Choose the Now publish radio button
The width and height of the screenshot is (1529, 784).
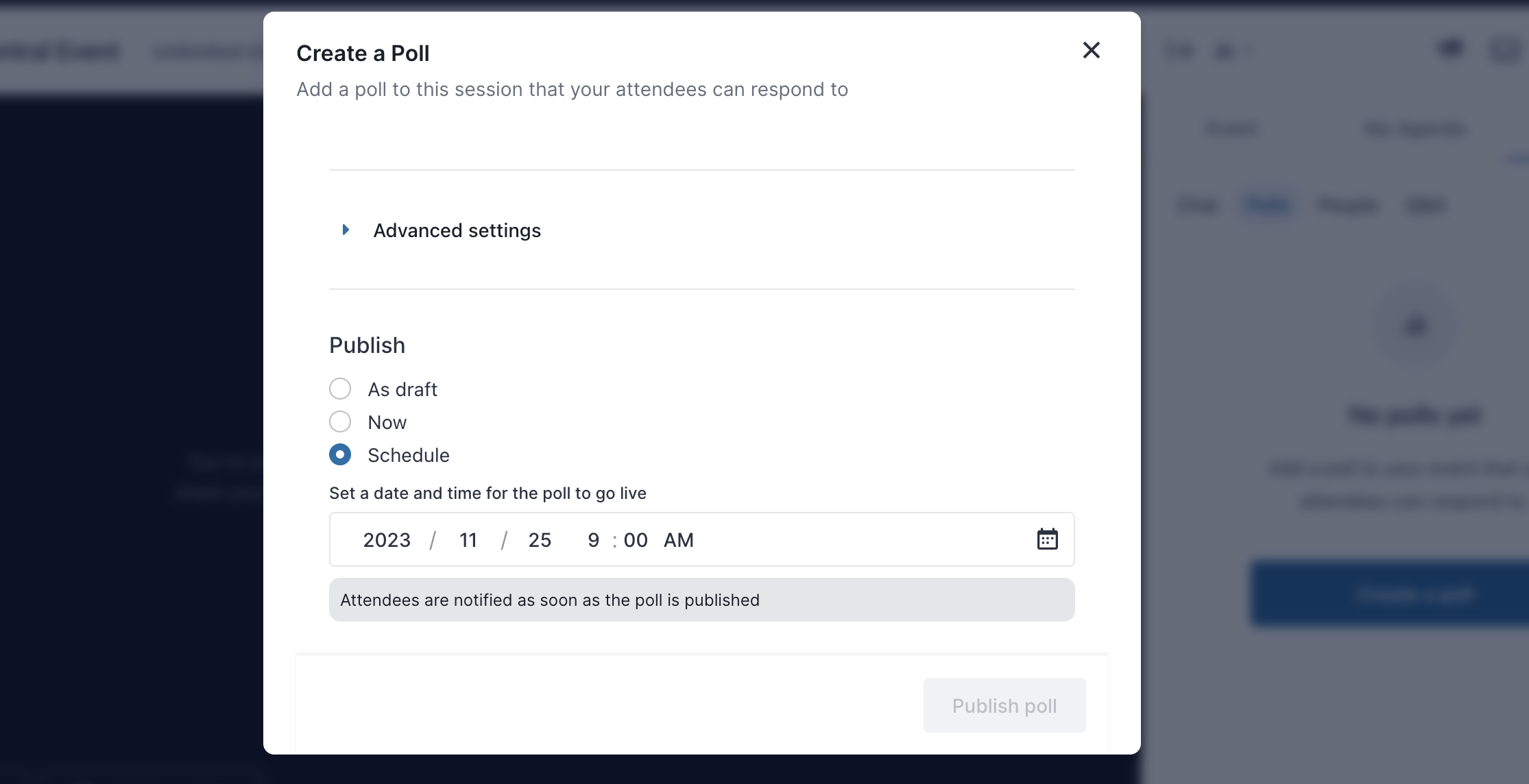(x=340, y=421)
